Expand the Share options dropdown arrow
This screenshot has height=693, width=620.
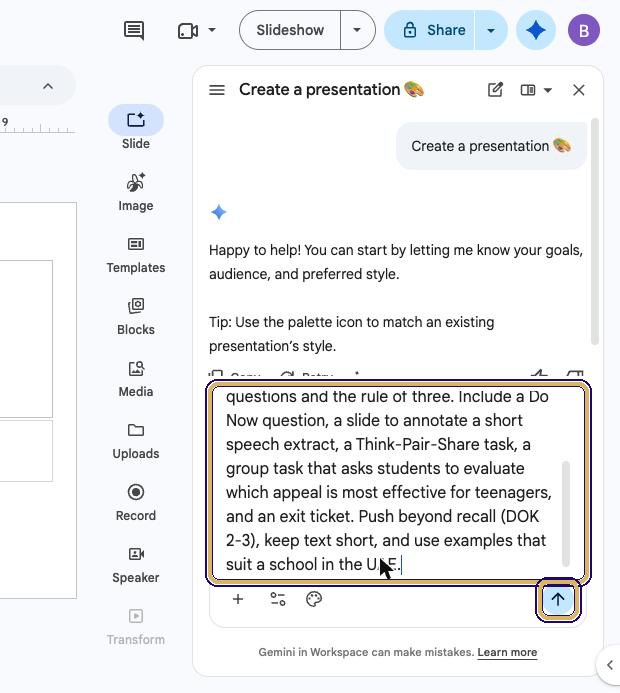click(x=491, y=30)
